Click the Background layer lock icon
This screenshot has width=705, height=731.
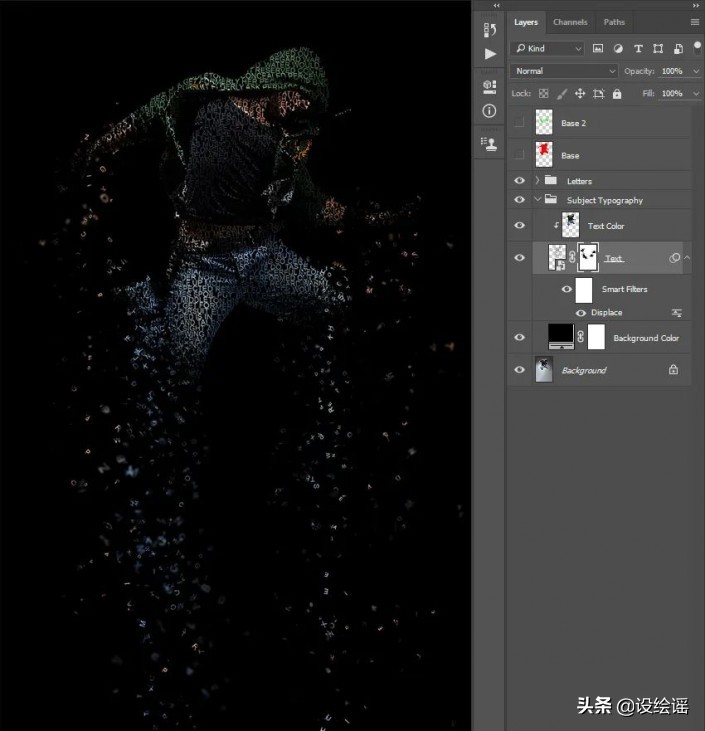[673, 370]
